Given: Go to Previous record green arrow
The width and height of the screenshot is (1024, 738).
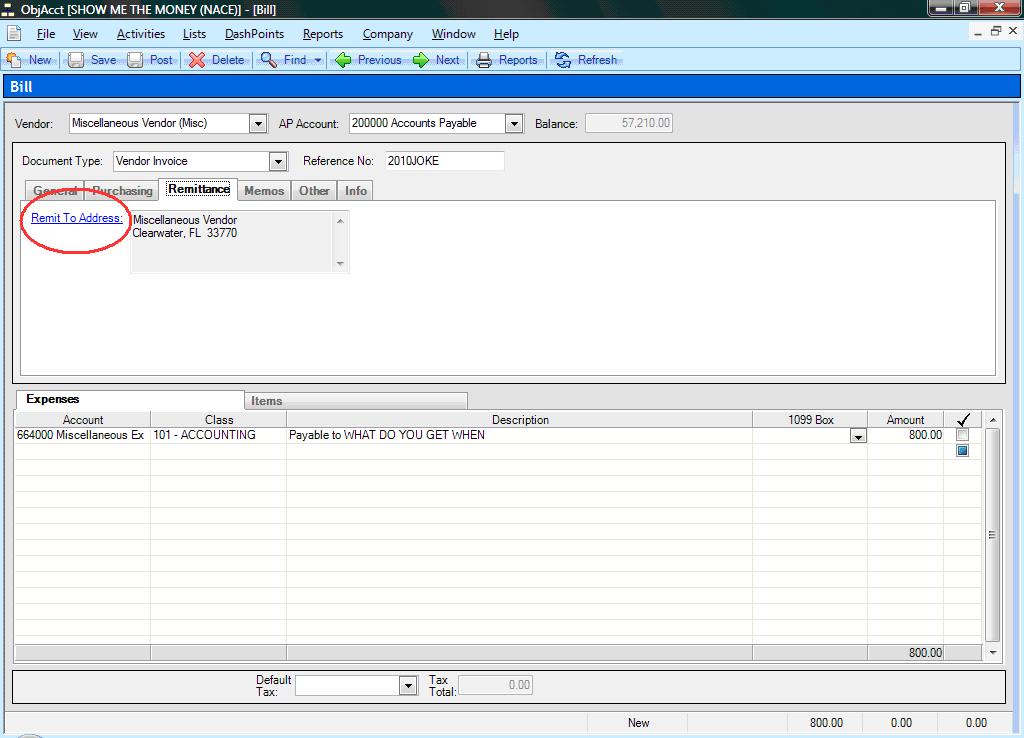Looking at the screenshot, I should coord(344,60).
